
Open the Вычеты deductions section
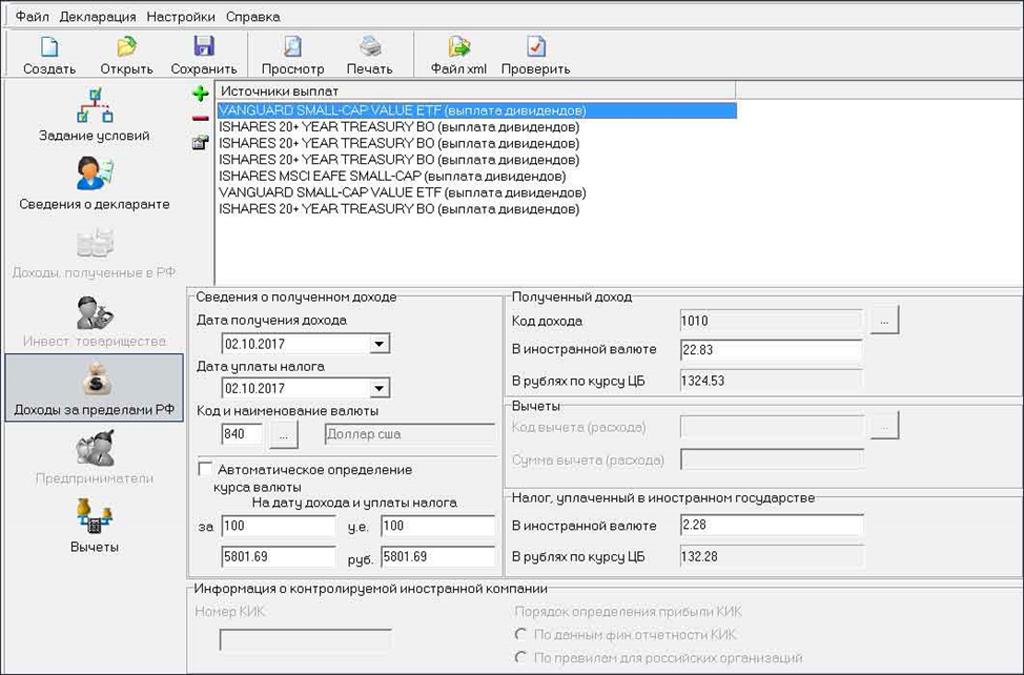[95, 526]
